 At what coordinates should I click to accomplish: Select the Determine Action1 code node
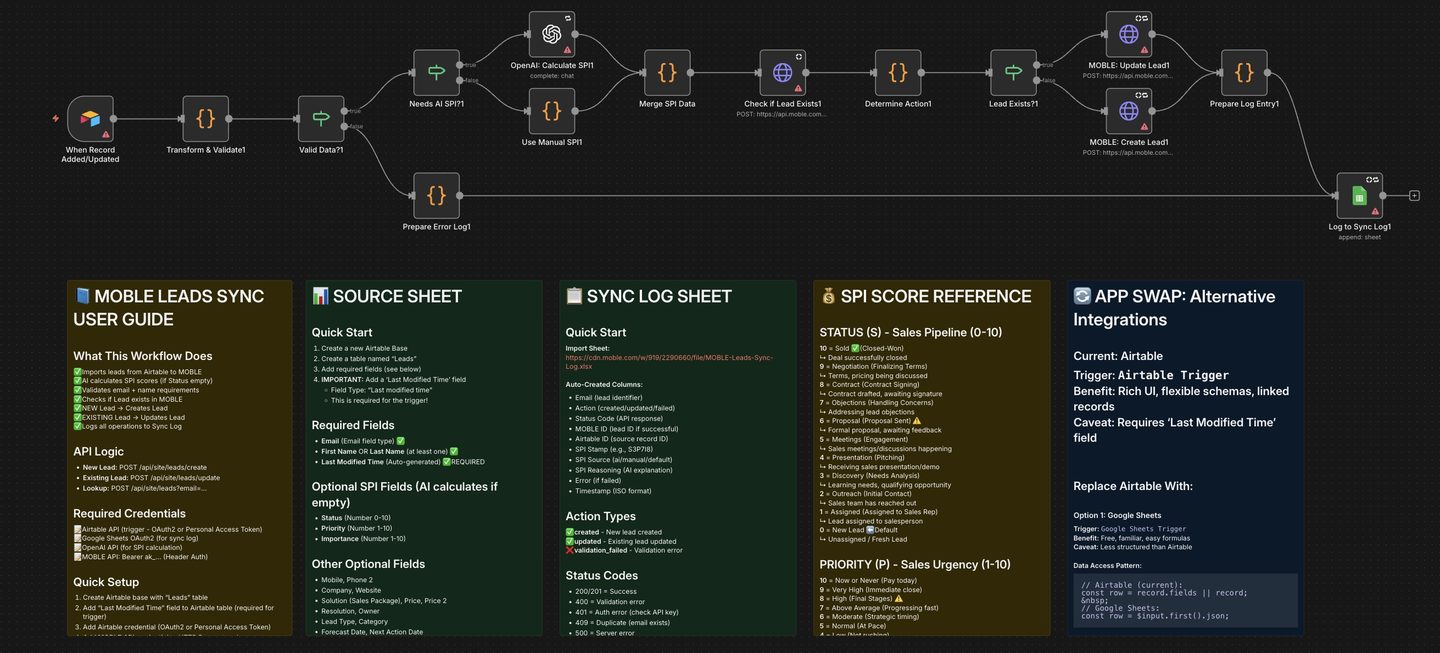tap(898, 73)
